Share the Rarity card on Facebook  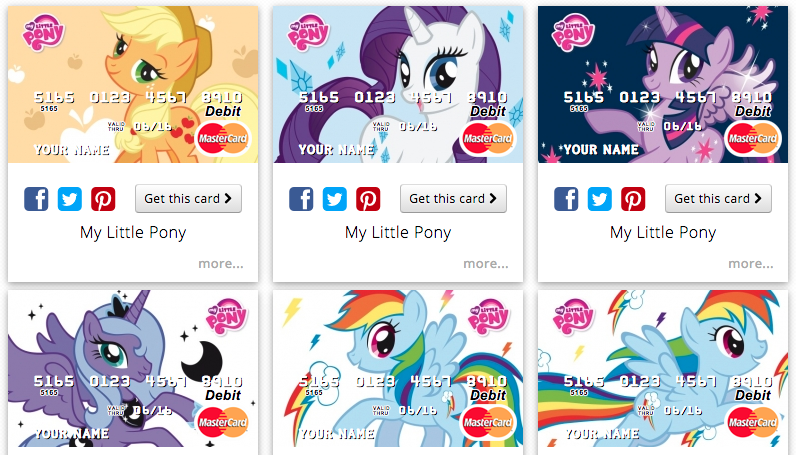pos(301,199)
